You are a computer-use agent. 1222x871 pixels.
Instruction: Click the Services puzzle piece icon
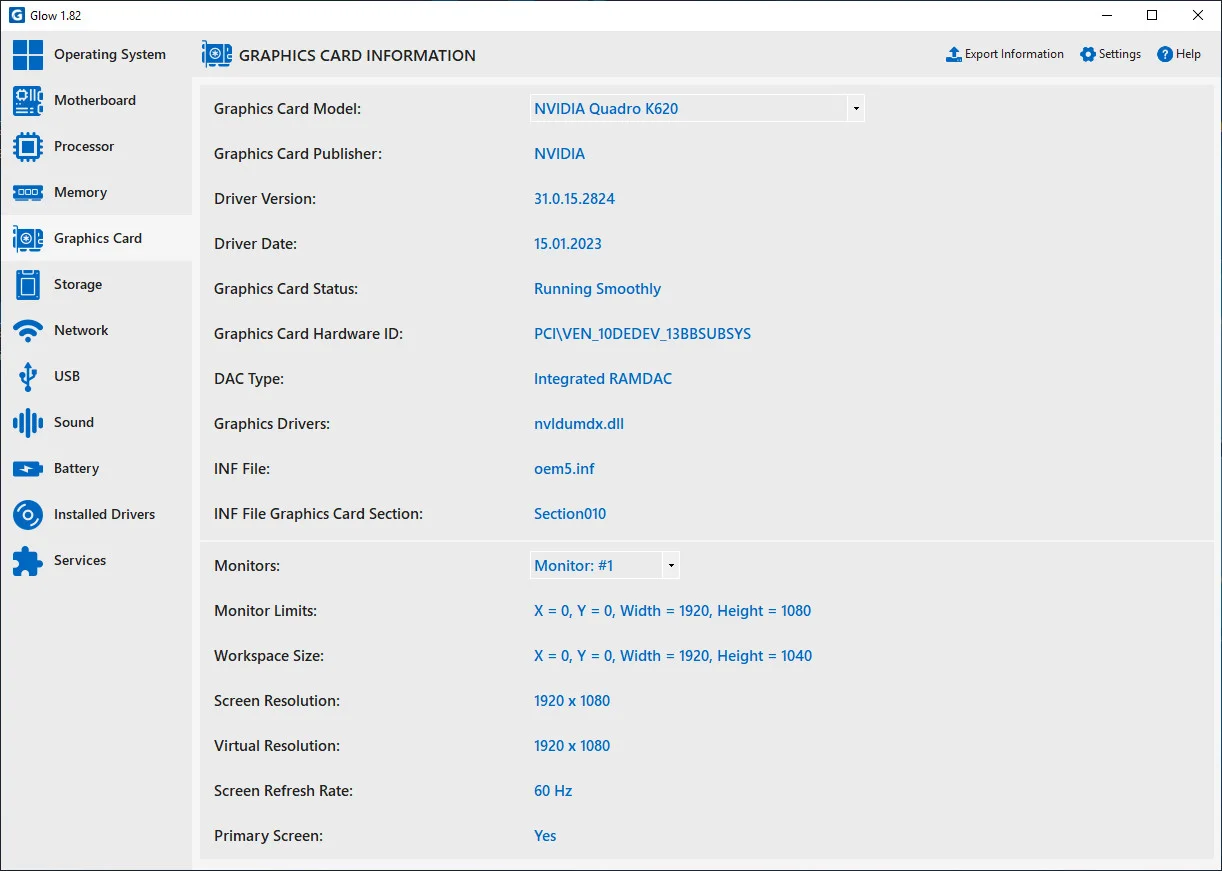pos(28,561)
